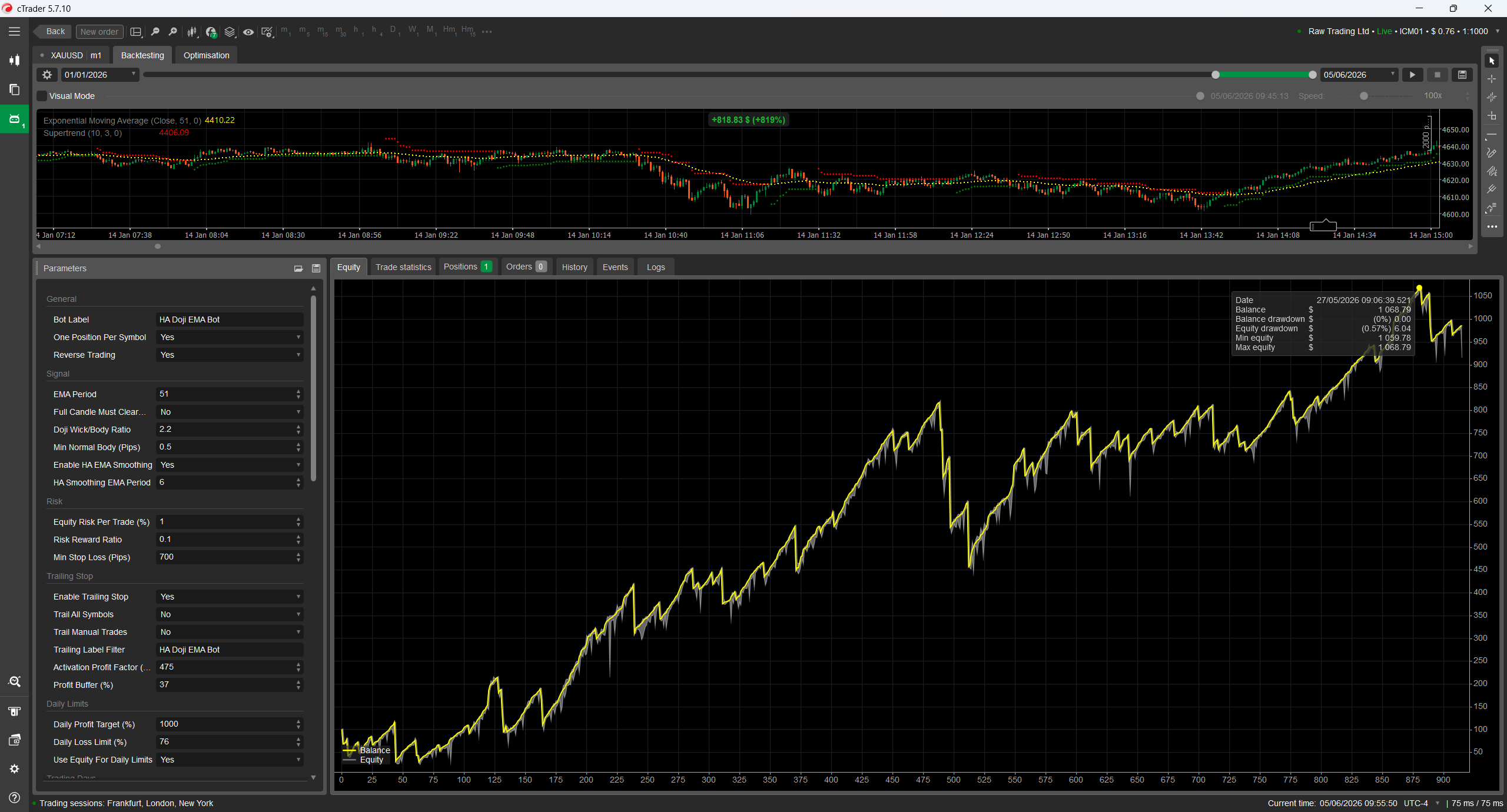Open chart settings template icon
Screen dimensions: 1507x812
[x=267, y=32]
